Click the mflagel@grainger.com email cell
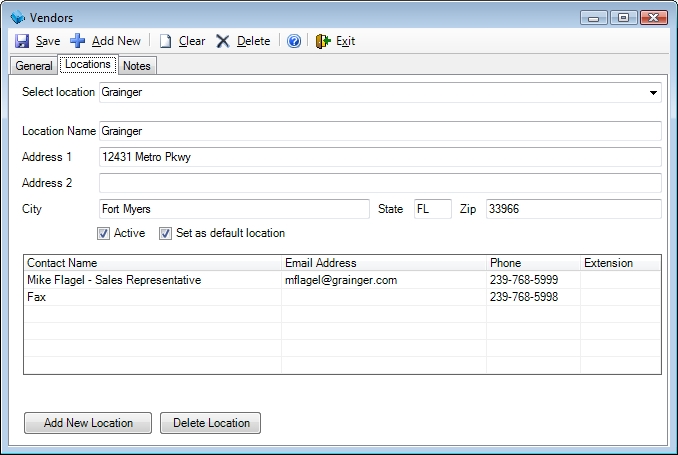 click(384, 280)
